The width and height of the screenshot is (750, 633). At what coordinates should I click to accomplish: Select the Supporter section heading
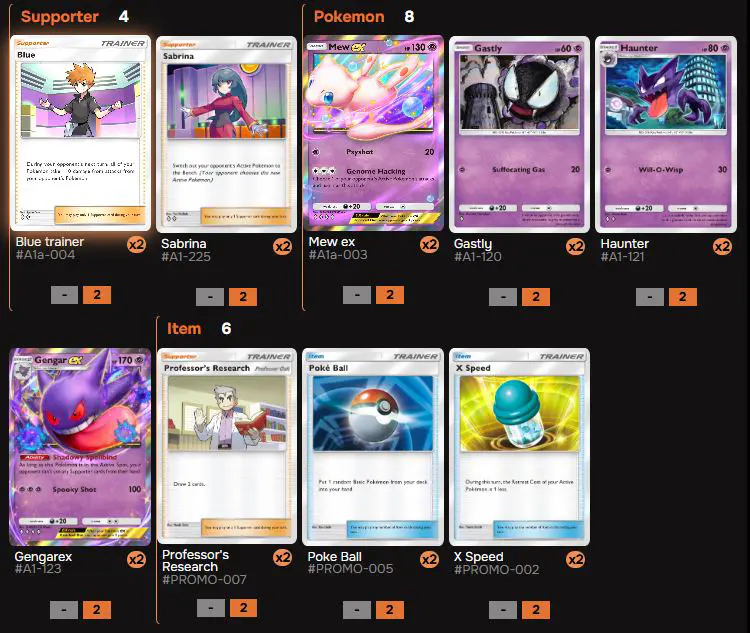point(60,17)
